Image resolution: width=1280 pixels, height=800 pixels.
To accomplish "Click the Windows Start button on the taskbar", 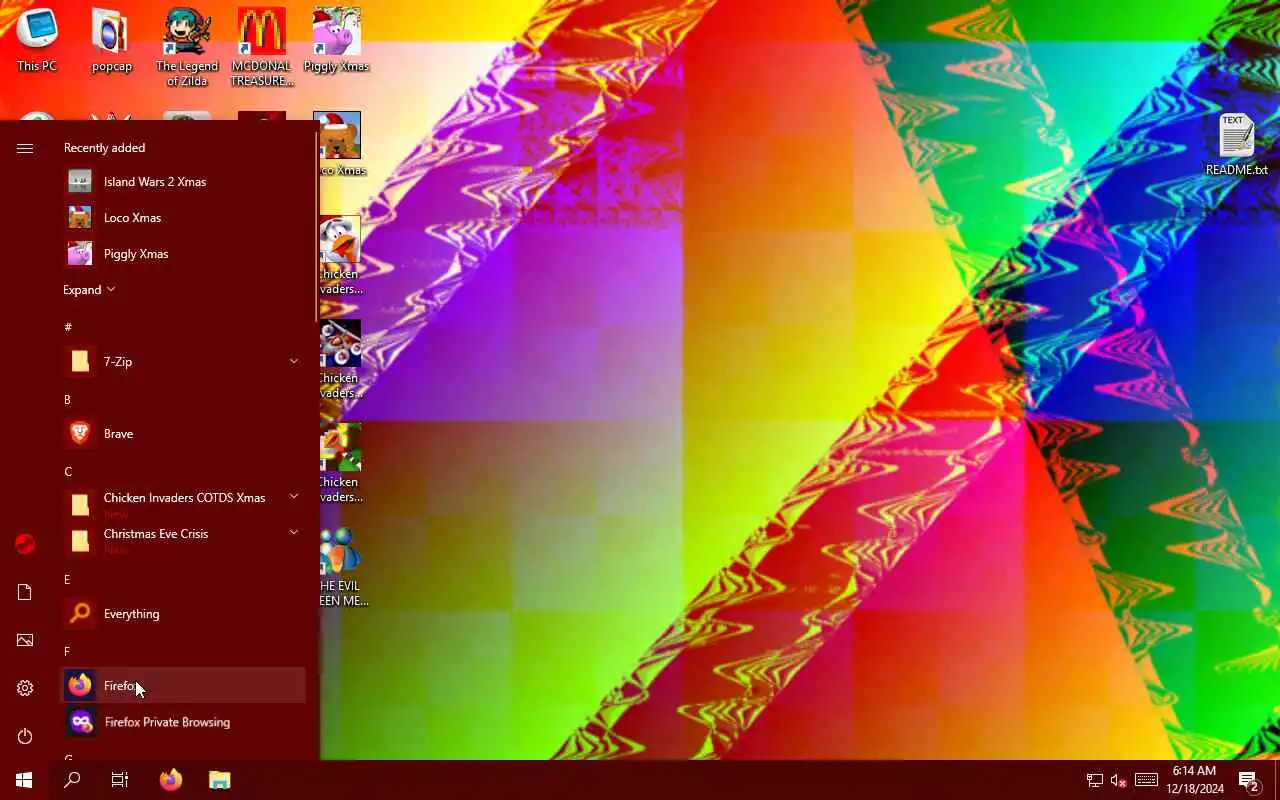I will pyautogui.click(x=24, y=780).
